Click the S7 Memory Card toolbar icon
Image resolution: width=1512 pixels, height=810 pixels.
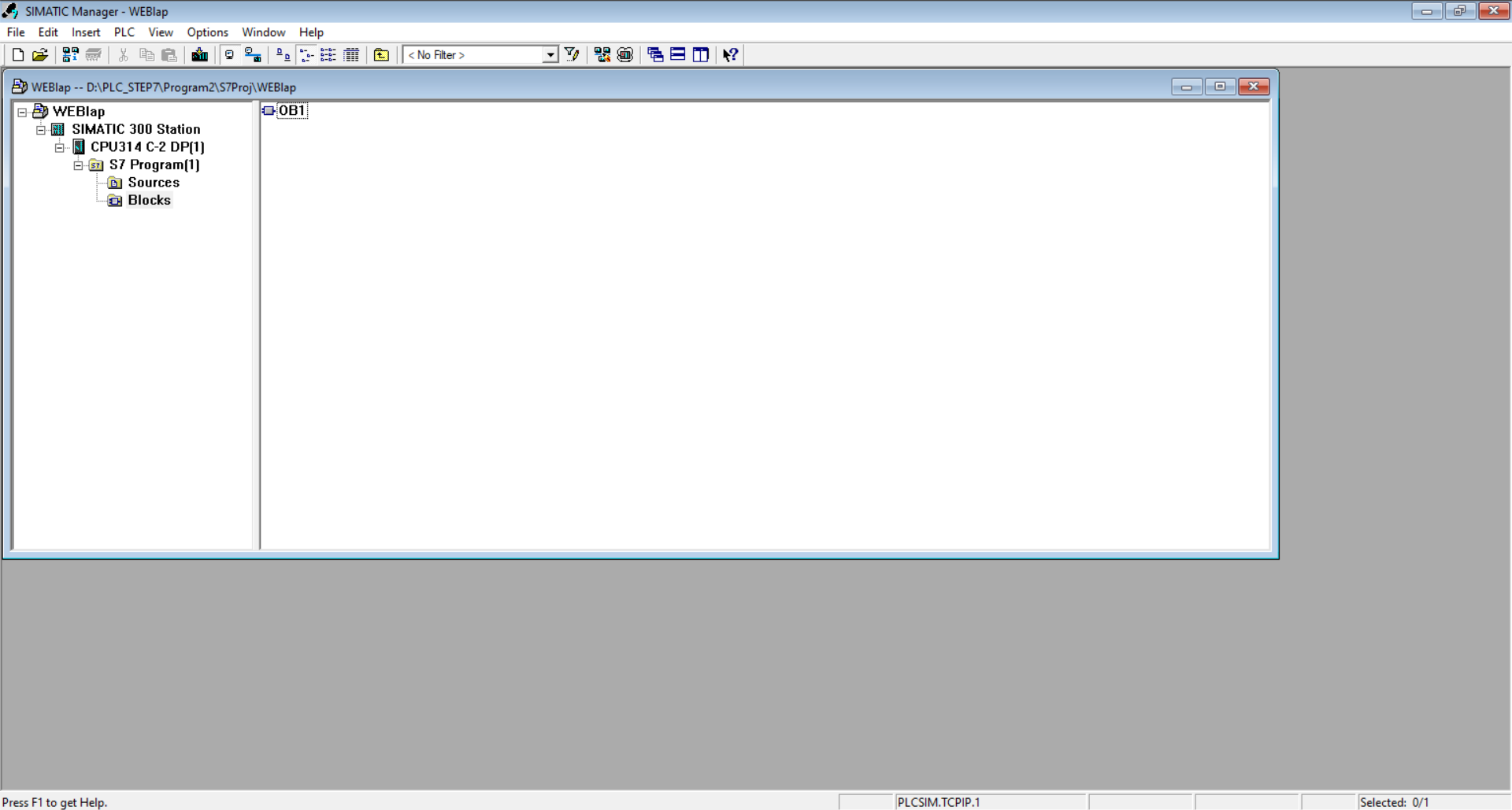(94, 54)
